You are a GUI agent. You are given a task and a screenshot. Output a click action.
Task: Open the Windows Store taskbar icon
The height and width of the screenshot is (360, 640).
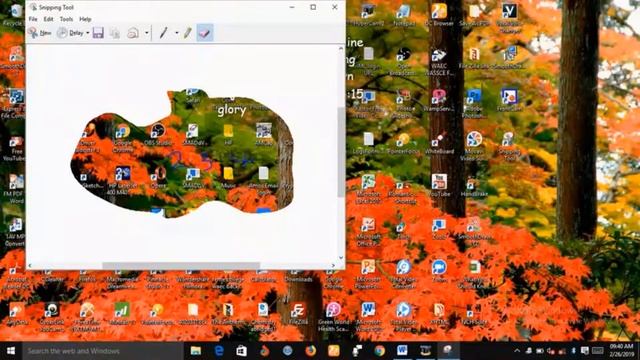tap(242, 351)
